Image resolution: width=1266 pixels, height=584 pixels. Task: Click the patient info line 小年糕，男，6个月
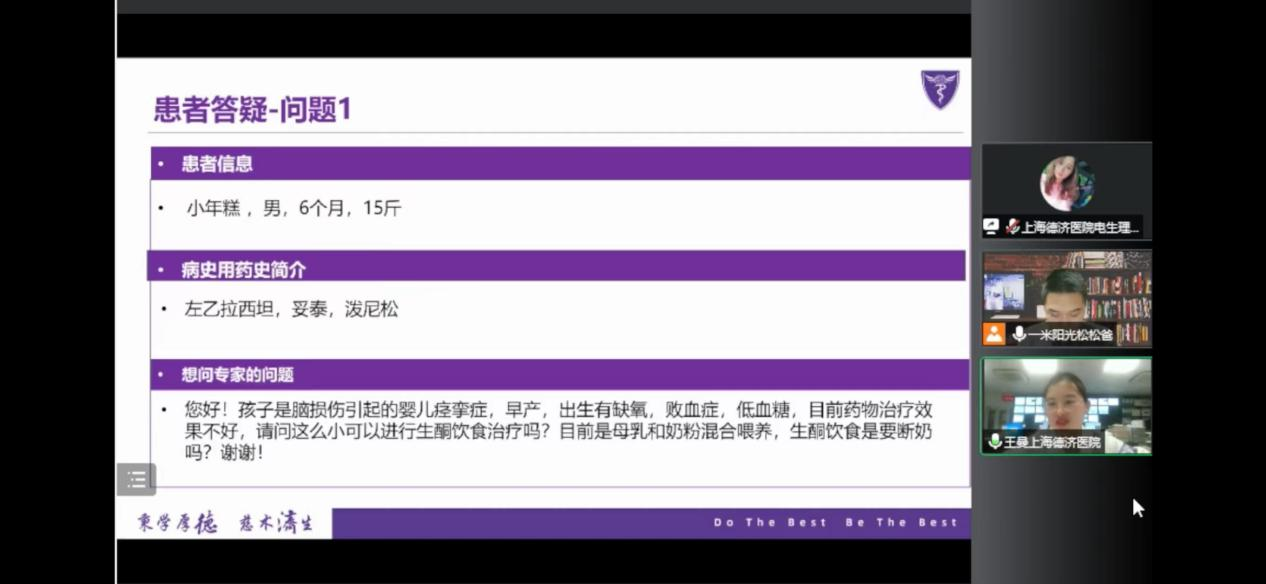point(293,209)
